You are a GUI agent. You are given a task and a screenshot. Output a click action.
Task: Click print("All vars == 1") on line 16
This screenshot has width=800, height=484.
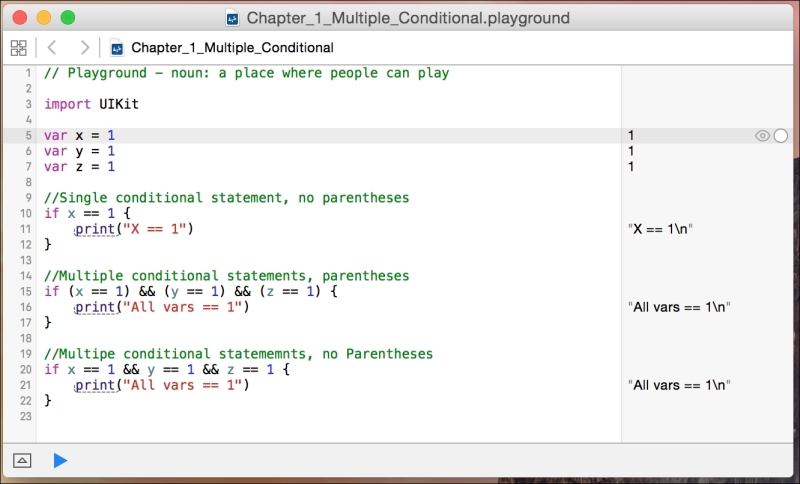pos(162,307)
